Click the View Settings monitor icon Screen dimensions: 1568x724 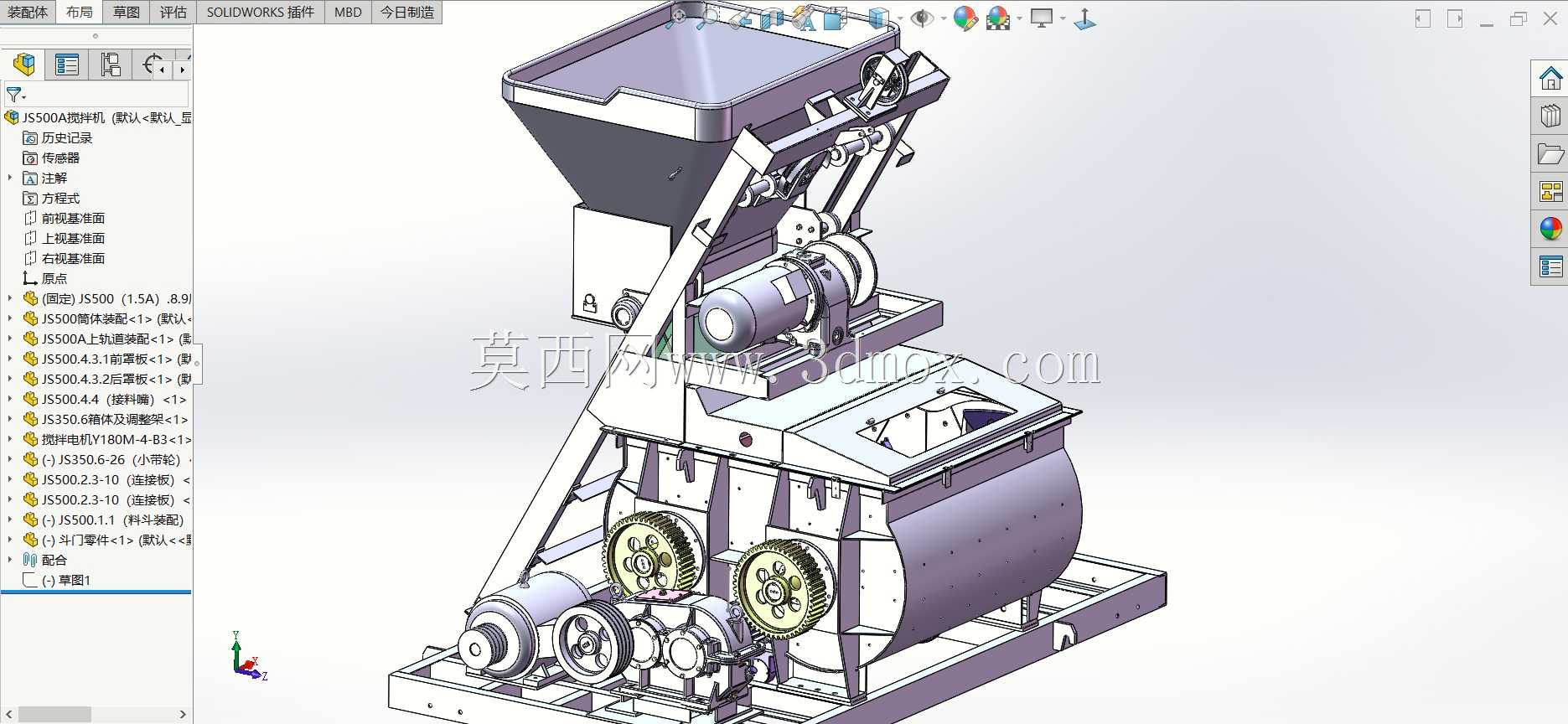(1042, 18)
